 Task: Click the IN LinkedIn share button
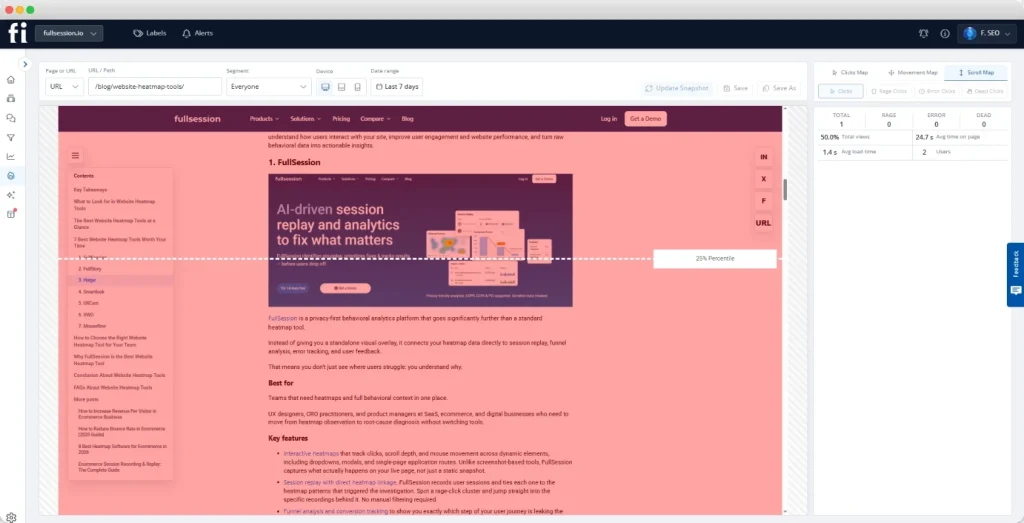coord(763,157)
